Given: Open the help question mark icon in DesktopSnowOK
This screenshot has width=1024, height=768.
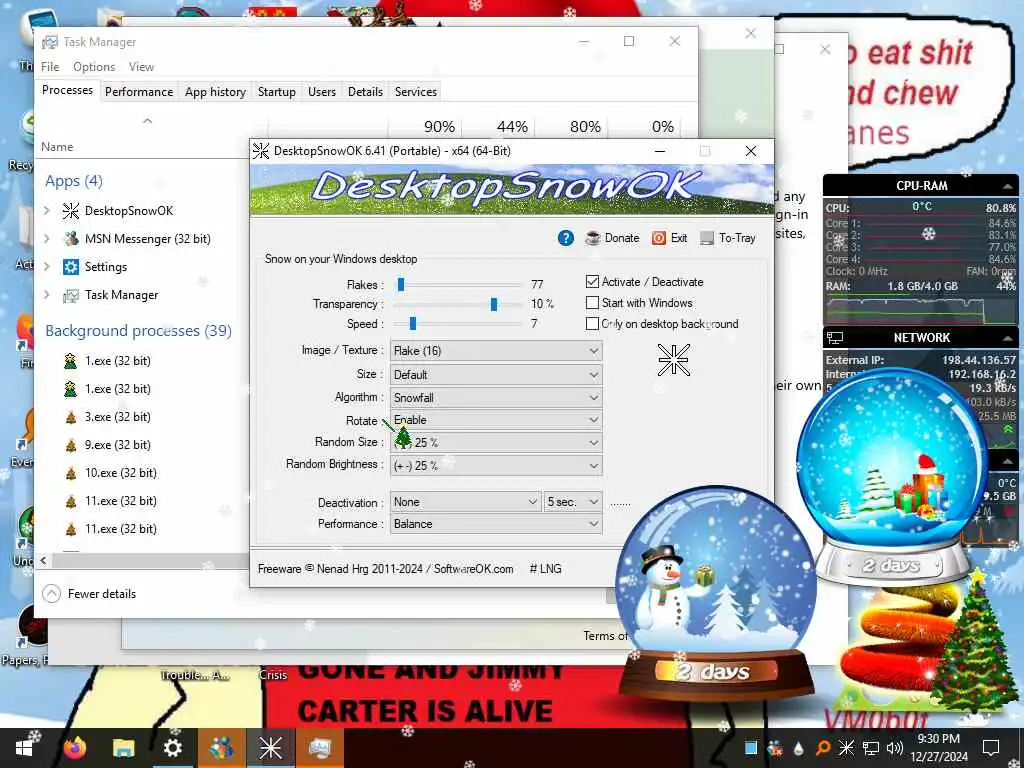Looking at the screenshot, I should [x=566, y=238].
